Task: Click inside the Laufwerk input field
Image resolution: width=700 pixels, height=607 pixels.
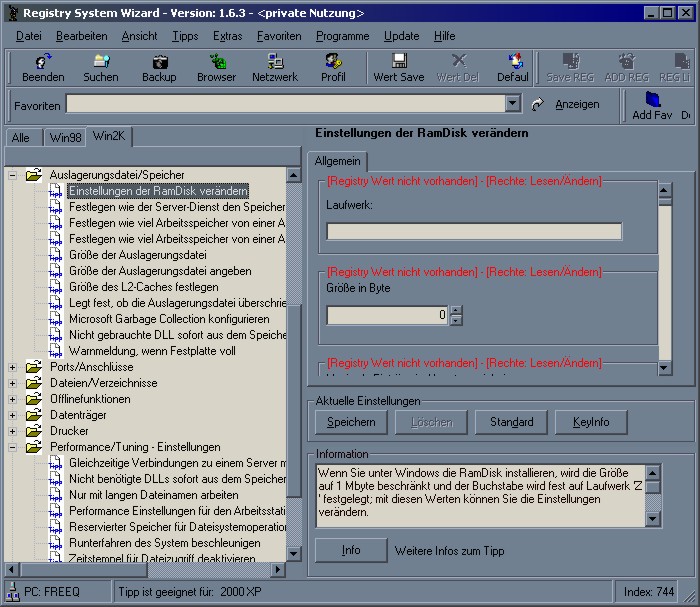Action: 474,231
